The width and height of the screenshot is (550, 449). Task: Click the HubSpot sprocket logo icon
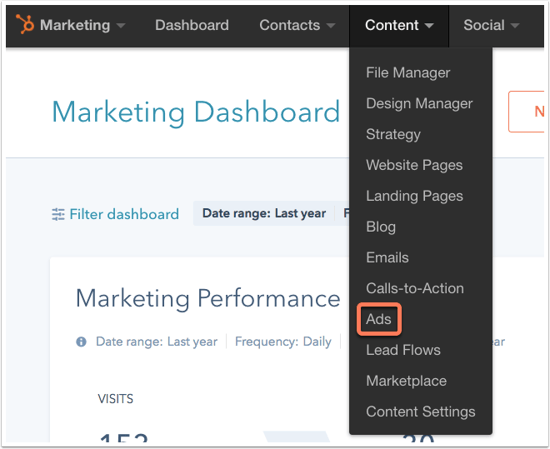coord(25,24)
